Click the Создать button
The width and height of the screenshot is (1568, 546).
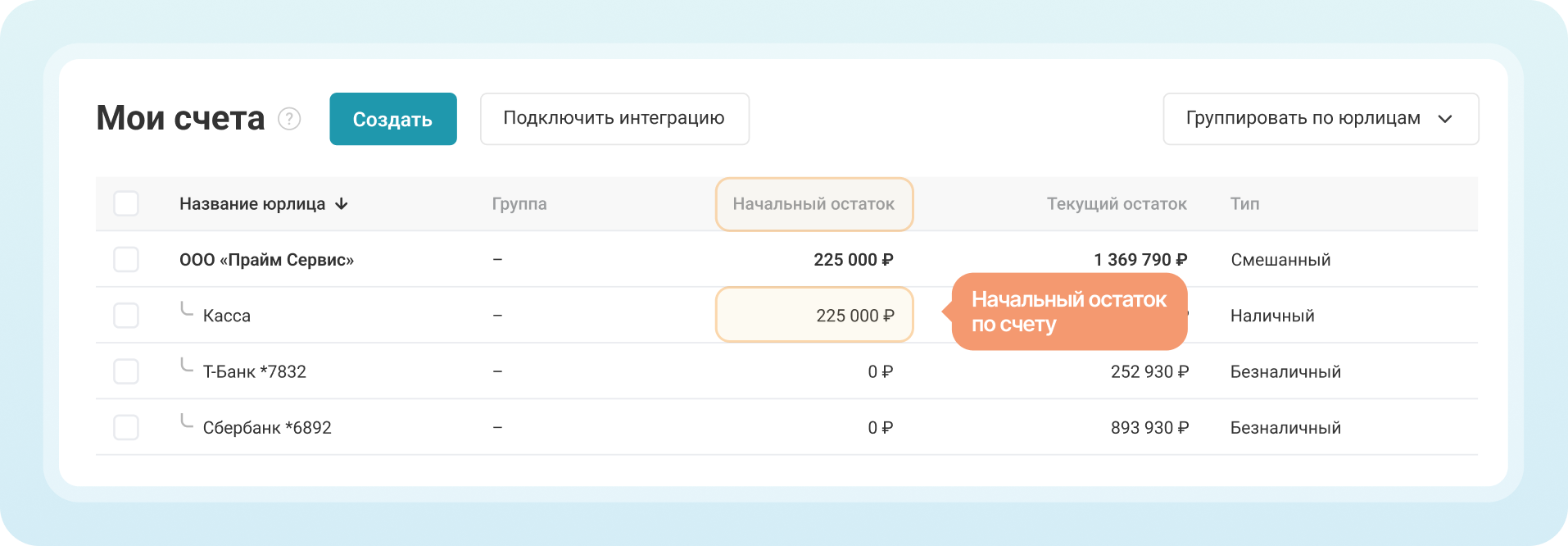point(393,119)
